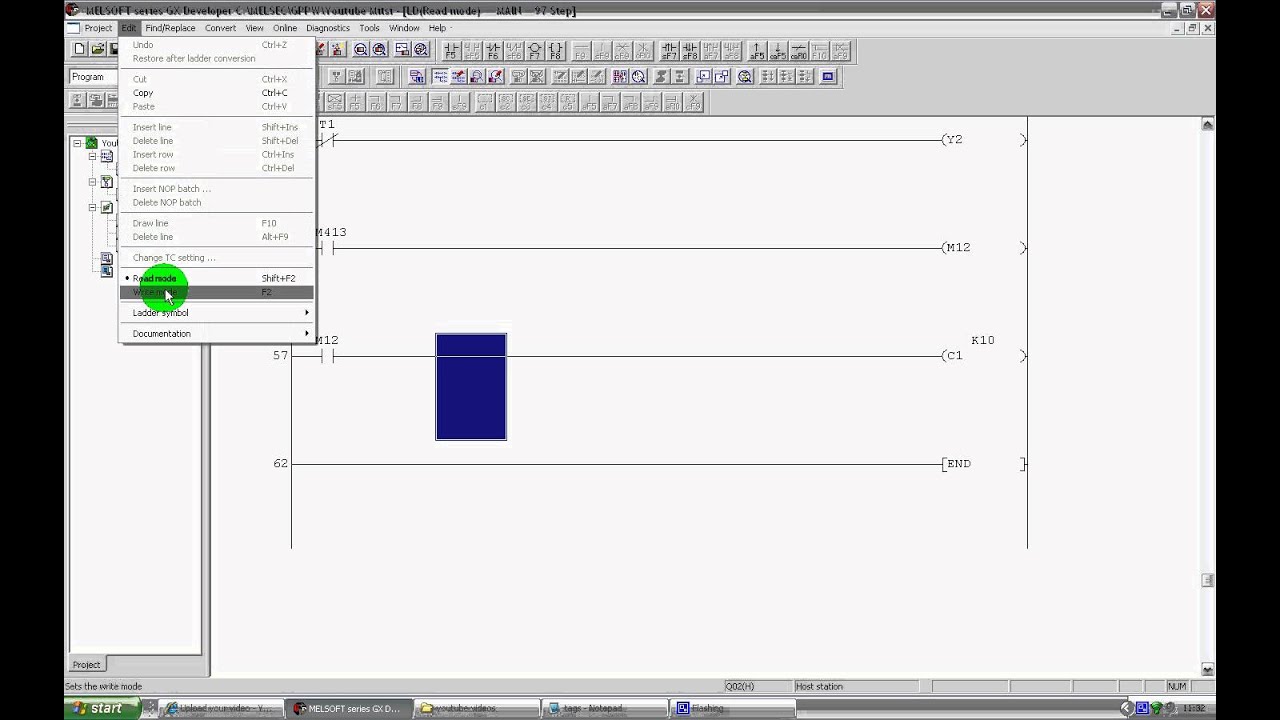1280x720 pixels.
Task: Open the Find/Replace menu
Action: coord(170,28)
